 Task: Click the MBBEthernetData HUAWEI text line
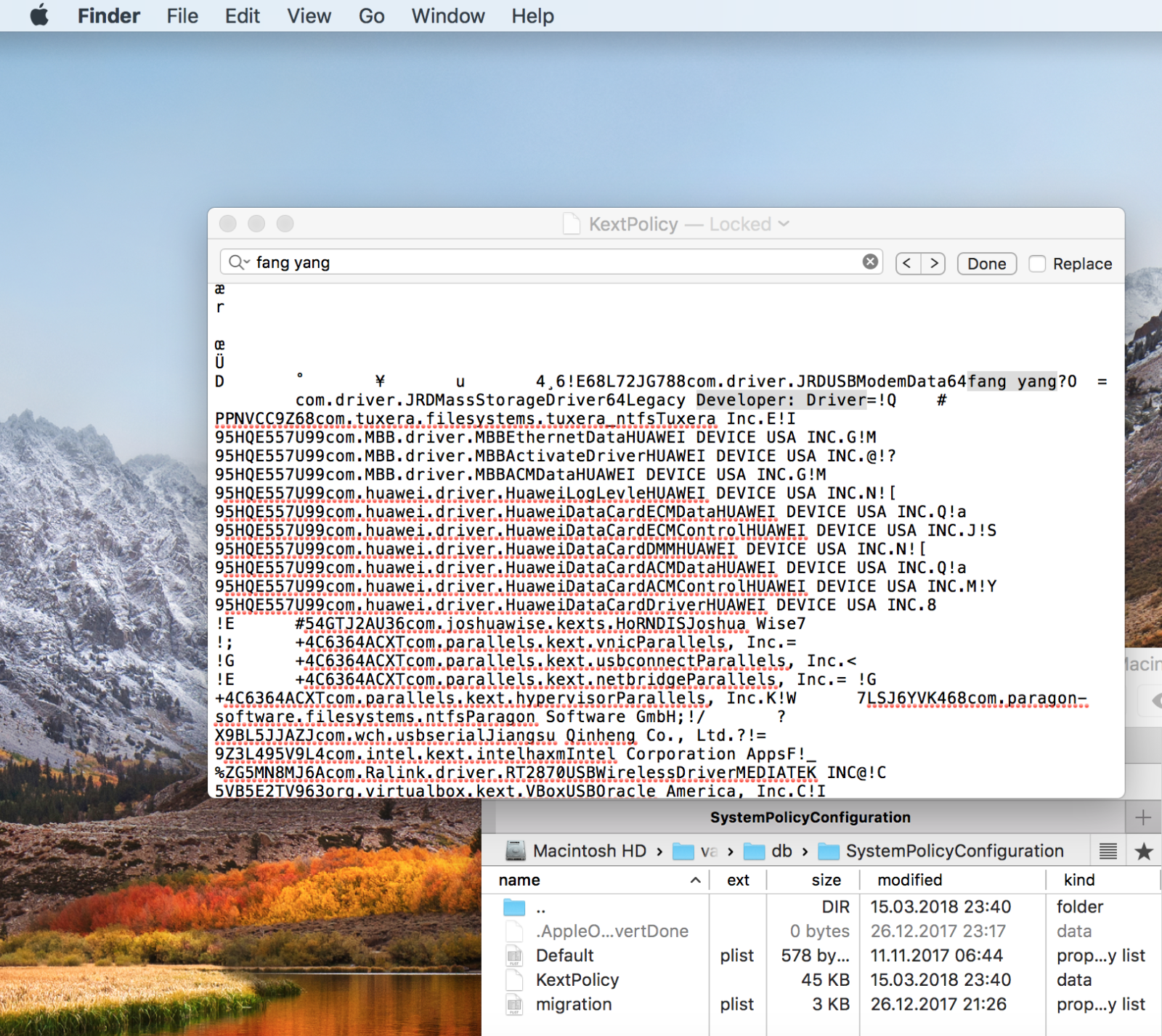click(545, 437)
